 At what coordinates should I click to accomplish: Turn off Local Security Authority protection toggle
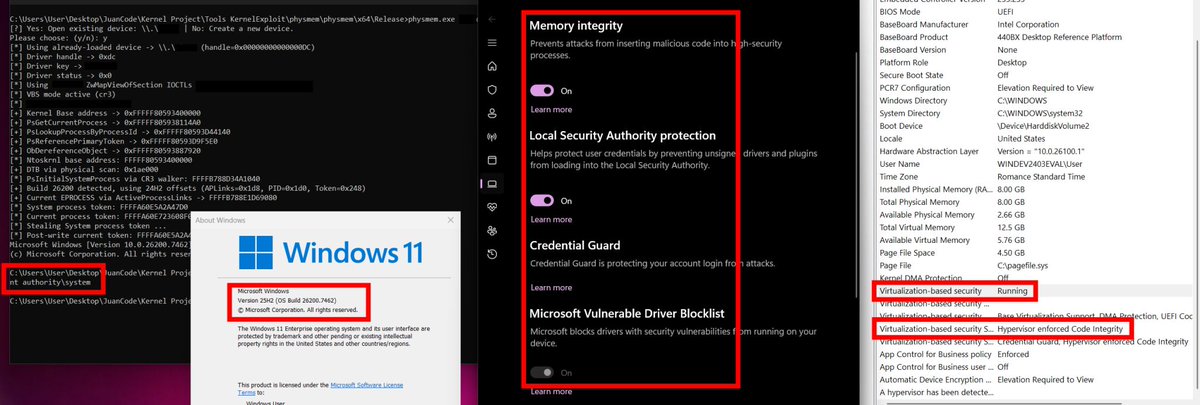[x=541, y=201]
